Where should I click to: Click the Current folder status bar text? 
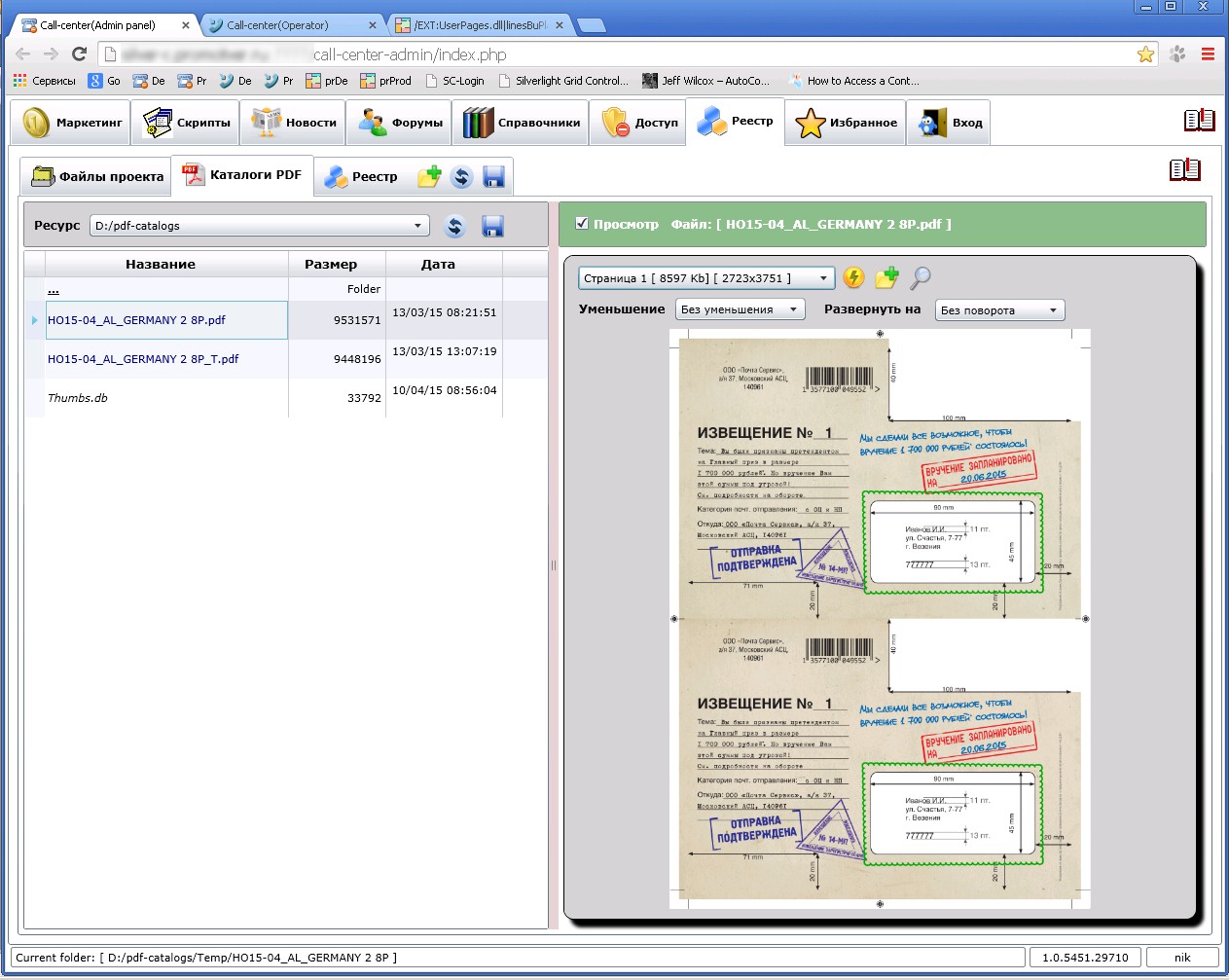[x=206, y=958]
